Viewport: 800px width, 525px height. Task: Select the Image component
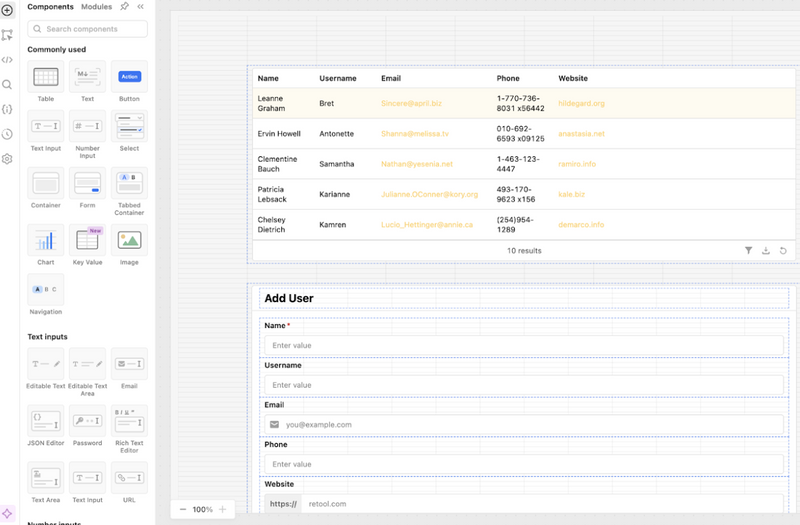coord(129,245)
